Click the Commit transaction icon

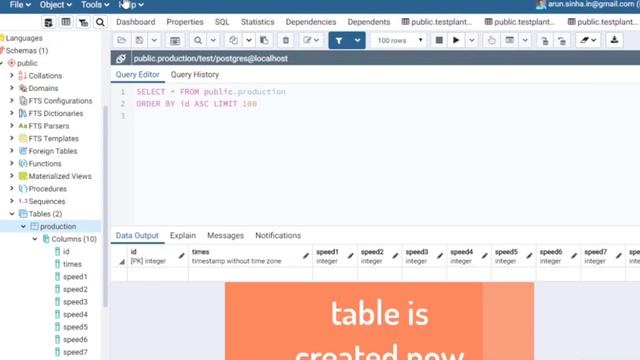coord(545,40)
